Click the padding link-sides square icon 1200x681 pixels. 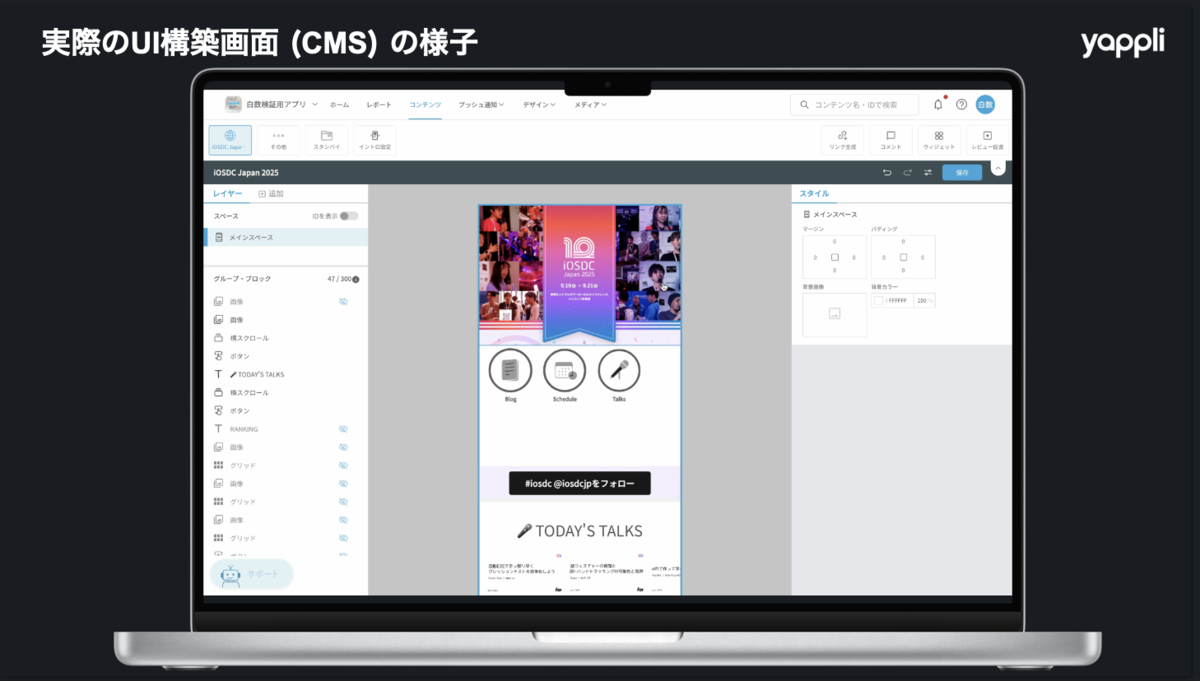coord(903,257)
